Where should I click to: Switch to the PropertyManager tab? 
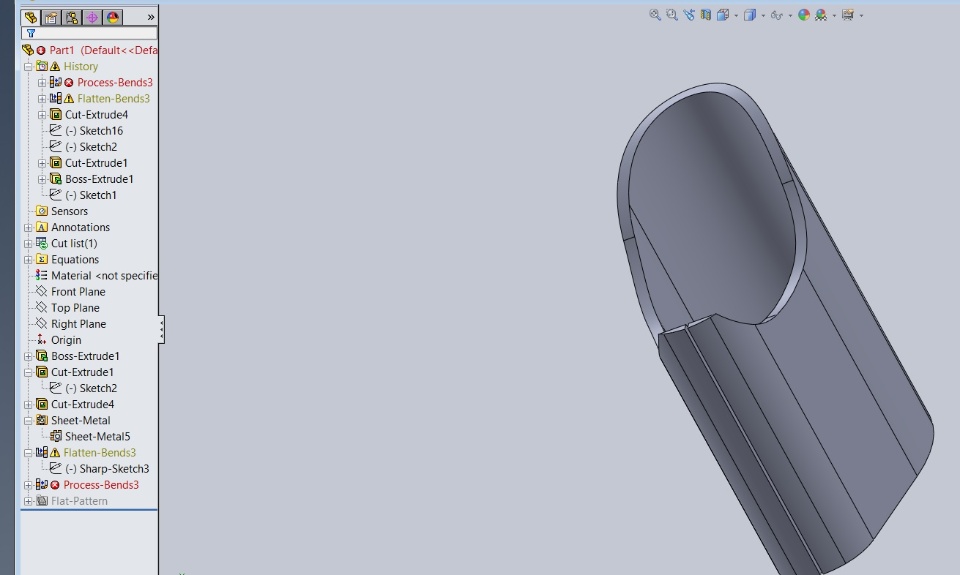click(51, 18)
